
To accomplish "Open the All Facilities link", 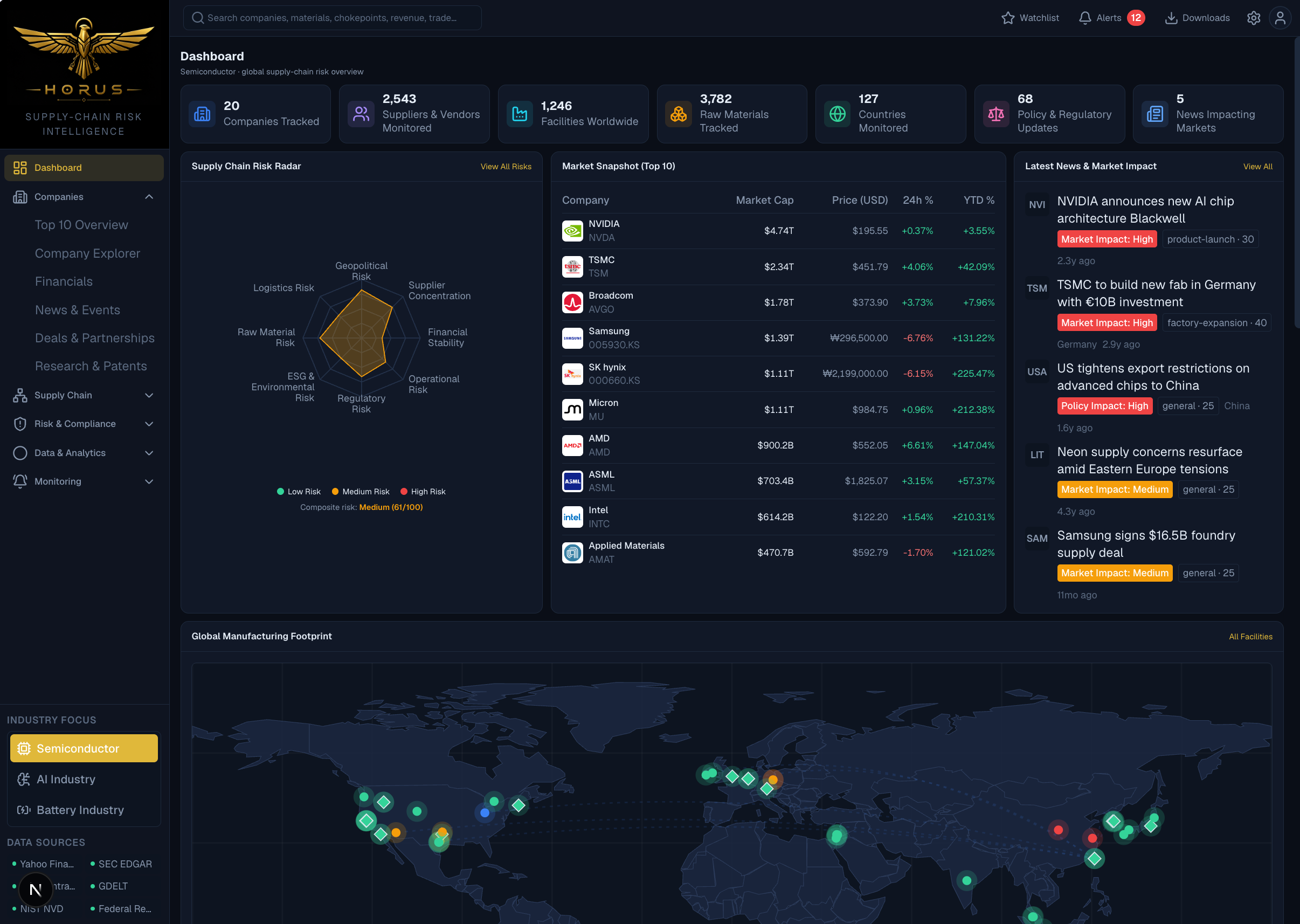I will 1250,637.
